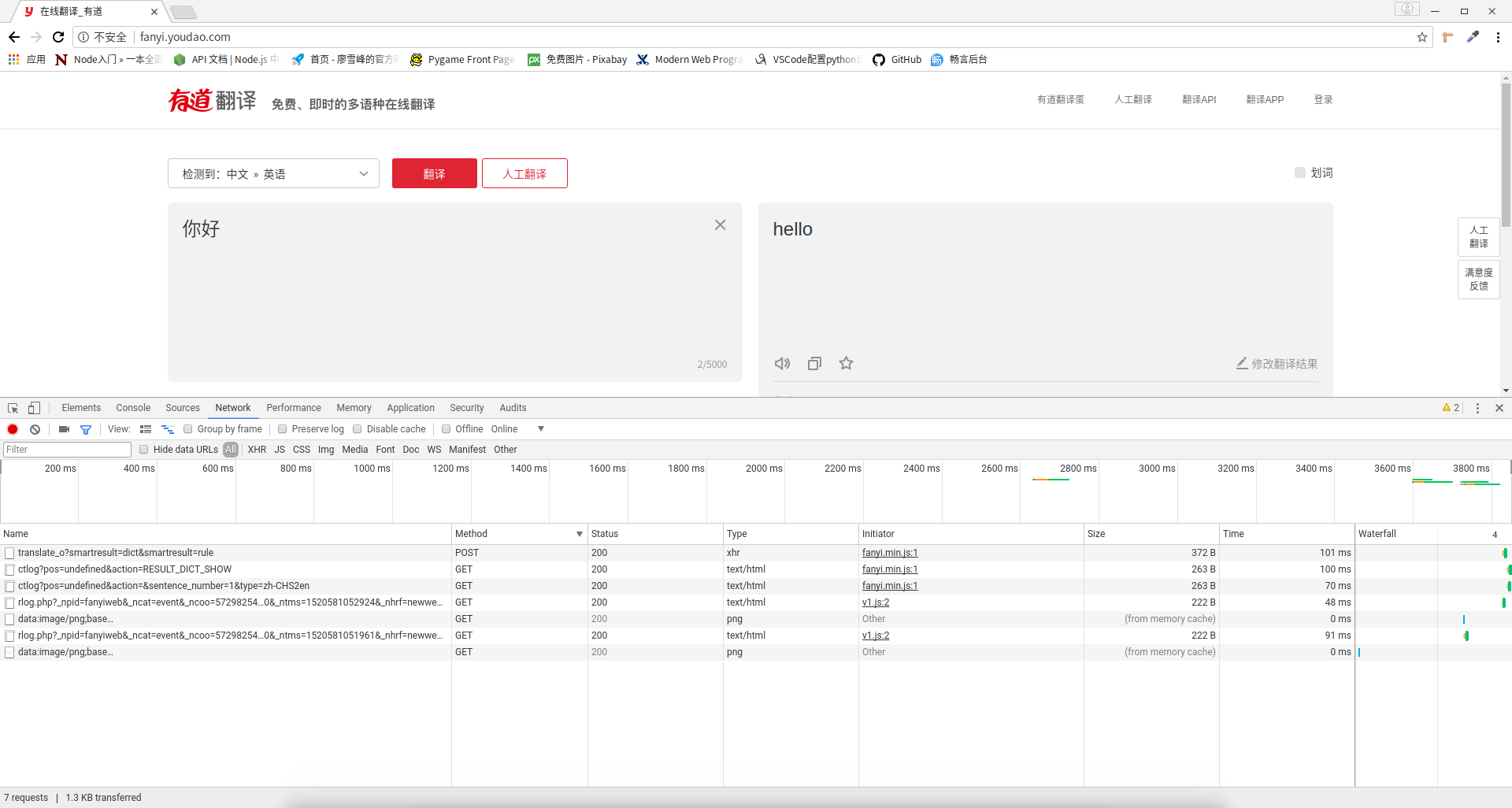The height and width of the screenshot is (808, 1512).
Task: Sort requests by the Size column
Action: click(x=1151, y=534)
